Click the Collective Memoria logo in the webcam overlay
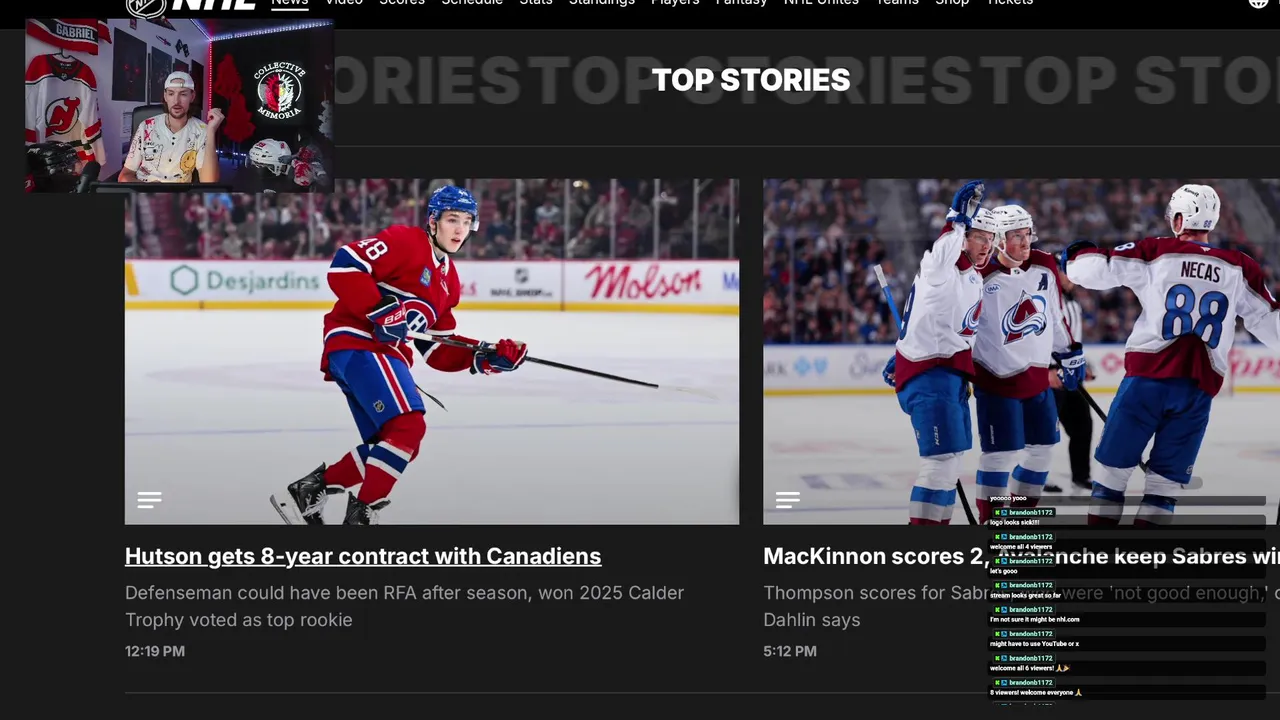Viewport: 1280px width, 720px height. point(279,92)
